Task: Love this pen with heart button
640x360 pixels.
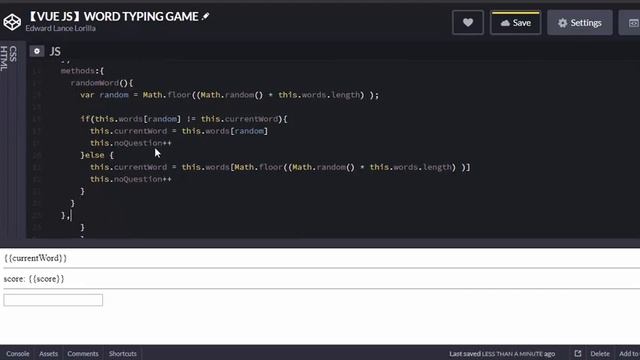Action: pyautogui.click(x=468, y=22)
